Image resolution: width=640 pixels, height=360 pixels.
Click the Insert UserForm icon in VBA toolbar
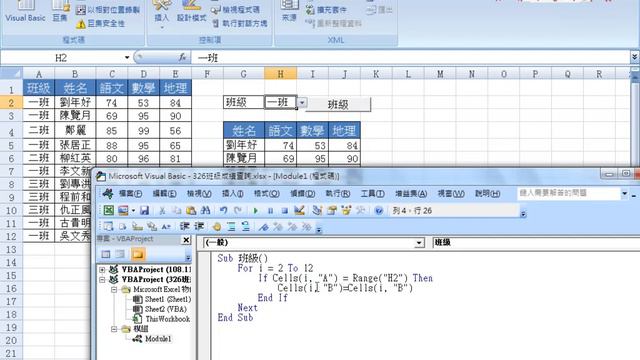[123, 211]
